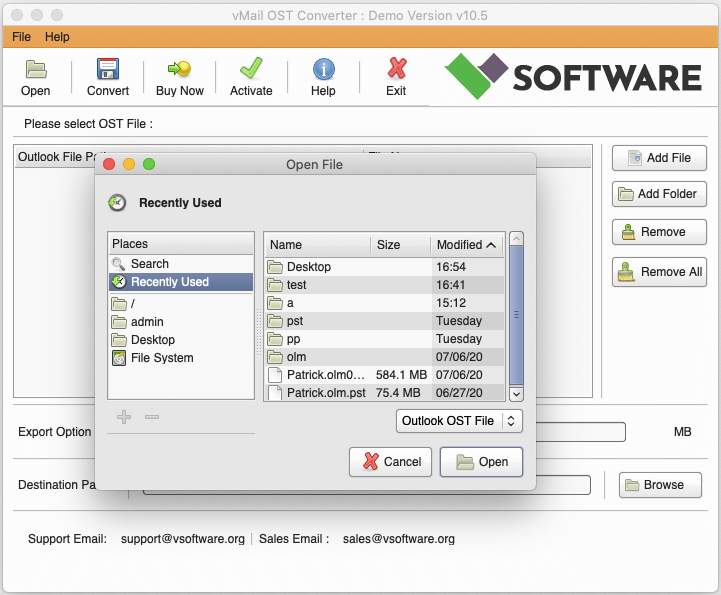Click the Desktop folder icon in Places
This screenshot has height=595, width=721.
(x=119, y=340)
